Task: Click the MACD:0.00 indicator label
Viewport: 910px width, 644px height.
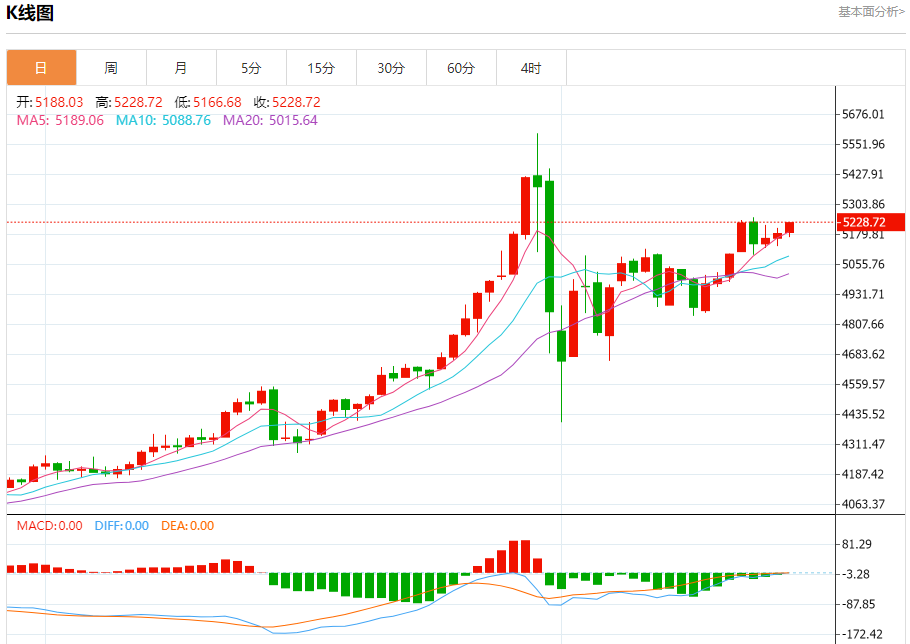Action: click(x=49, y=526)
